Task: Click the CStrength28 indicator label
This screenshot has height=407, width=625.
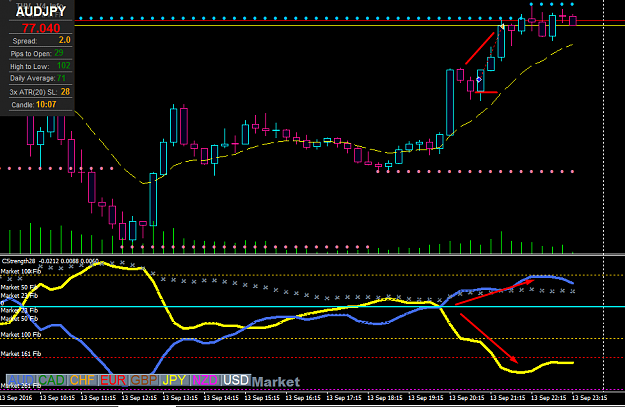Action: [18, 261]
